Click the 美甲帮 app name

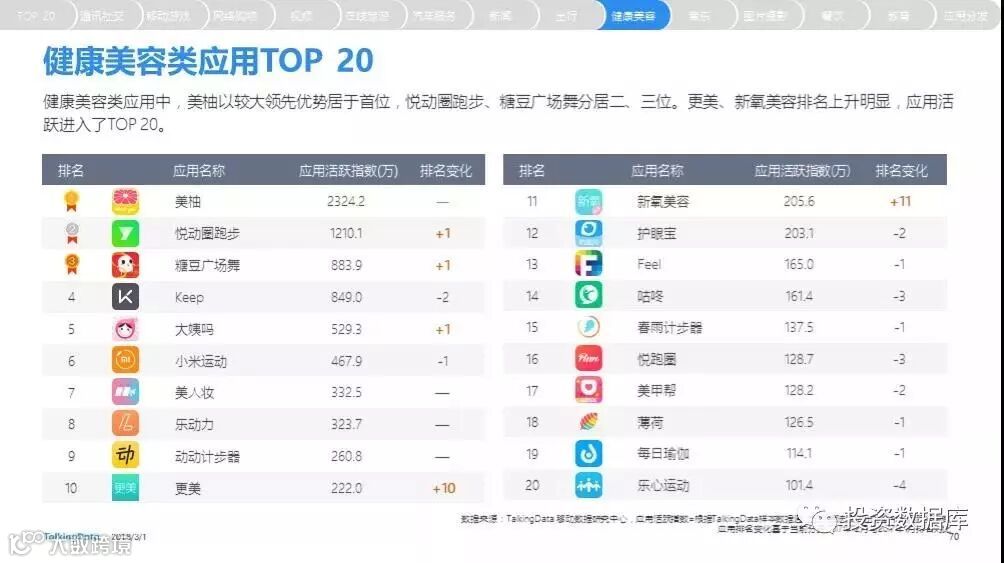pos(656,390)
